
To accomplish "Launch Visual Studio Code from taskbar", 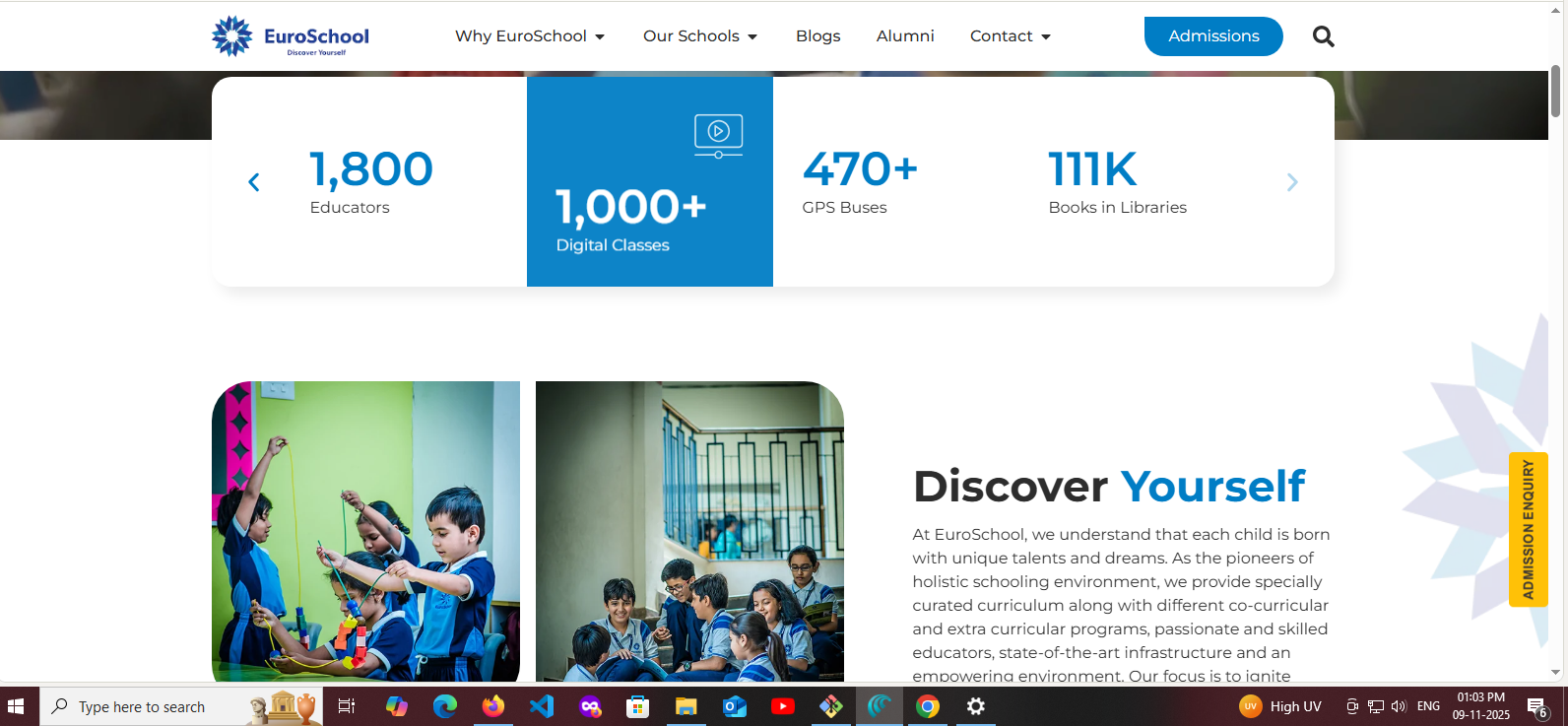I will pyautogui.click(x=541, y=706).
